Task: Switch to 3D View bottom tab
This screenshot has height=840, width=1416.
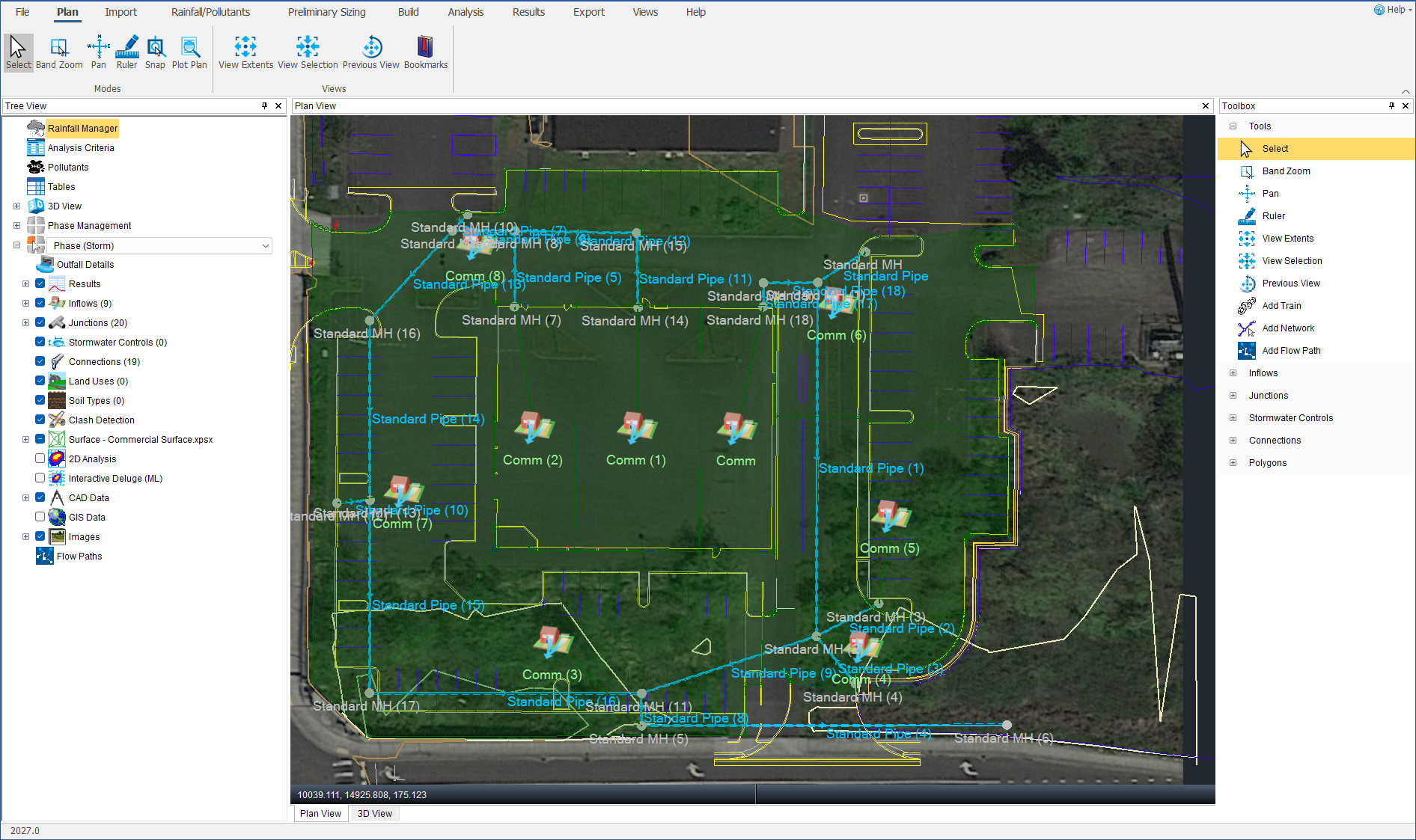Action: point(374,814)
